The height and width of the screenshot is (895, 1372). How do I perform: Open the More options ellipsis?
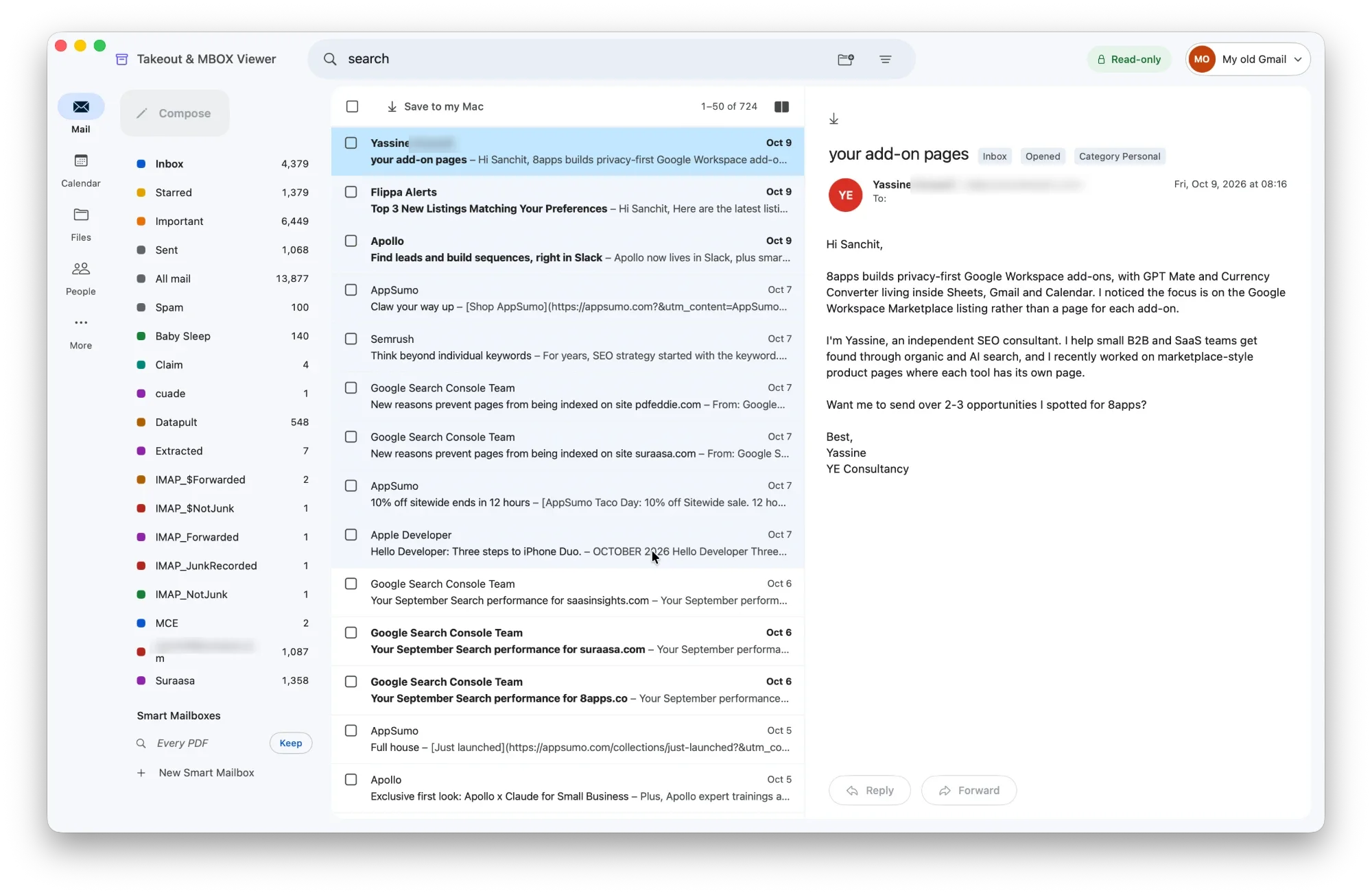(x=81, y=322)
